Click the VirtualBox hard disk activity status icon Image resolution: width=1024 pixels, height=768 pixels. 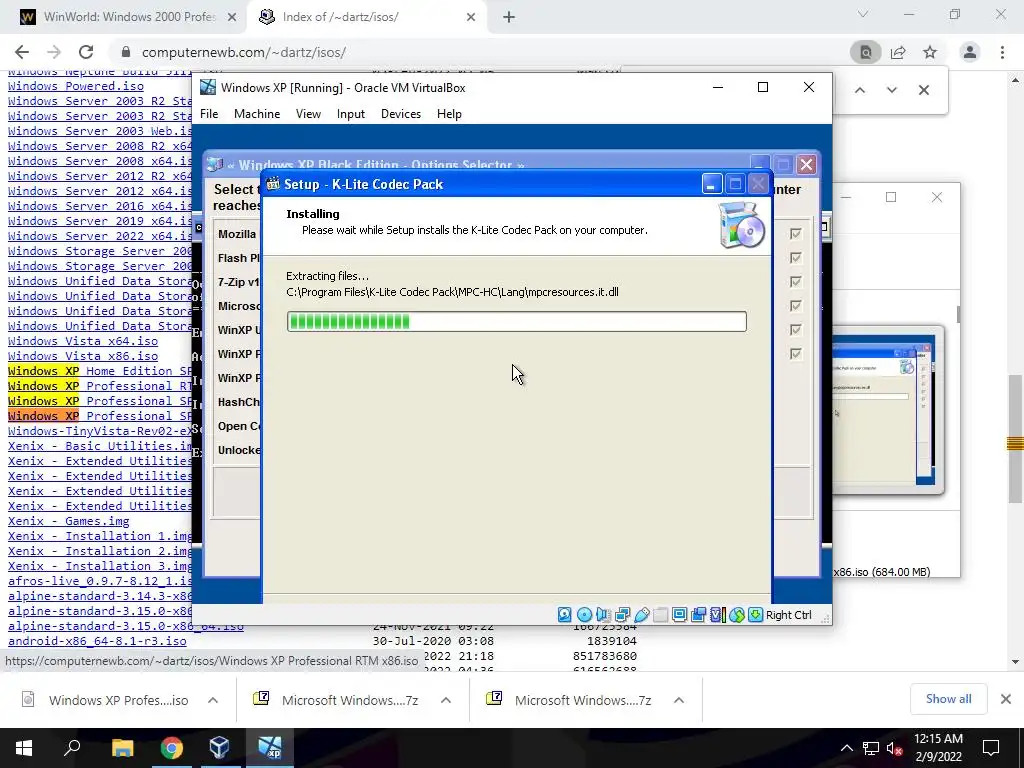coord(565,615)
